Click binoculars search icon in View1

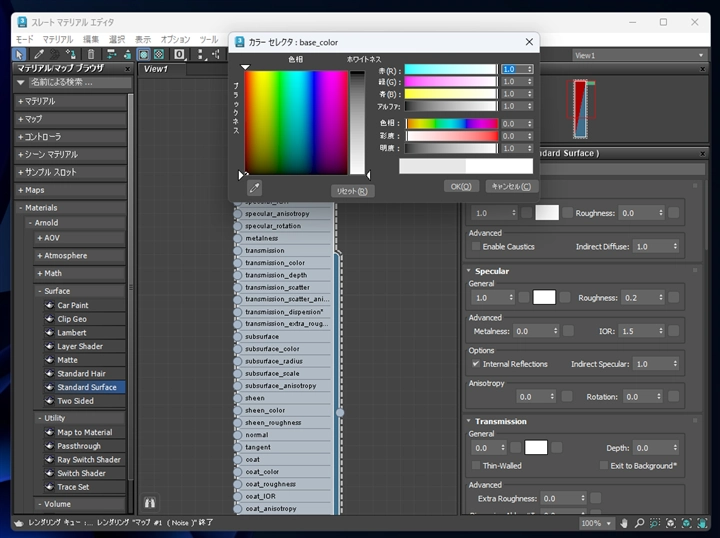[x=150, y=503]
